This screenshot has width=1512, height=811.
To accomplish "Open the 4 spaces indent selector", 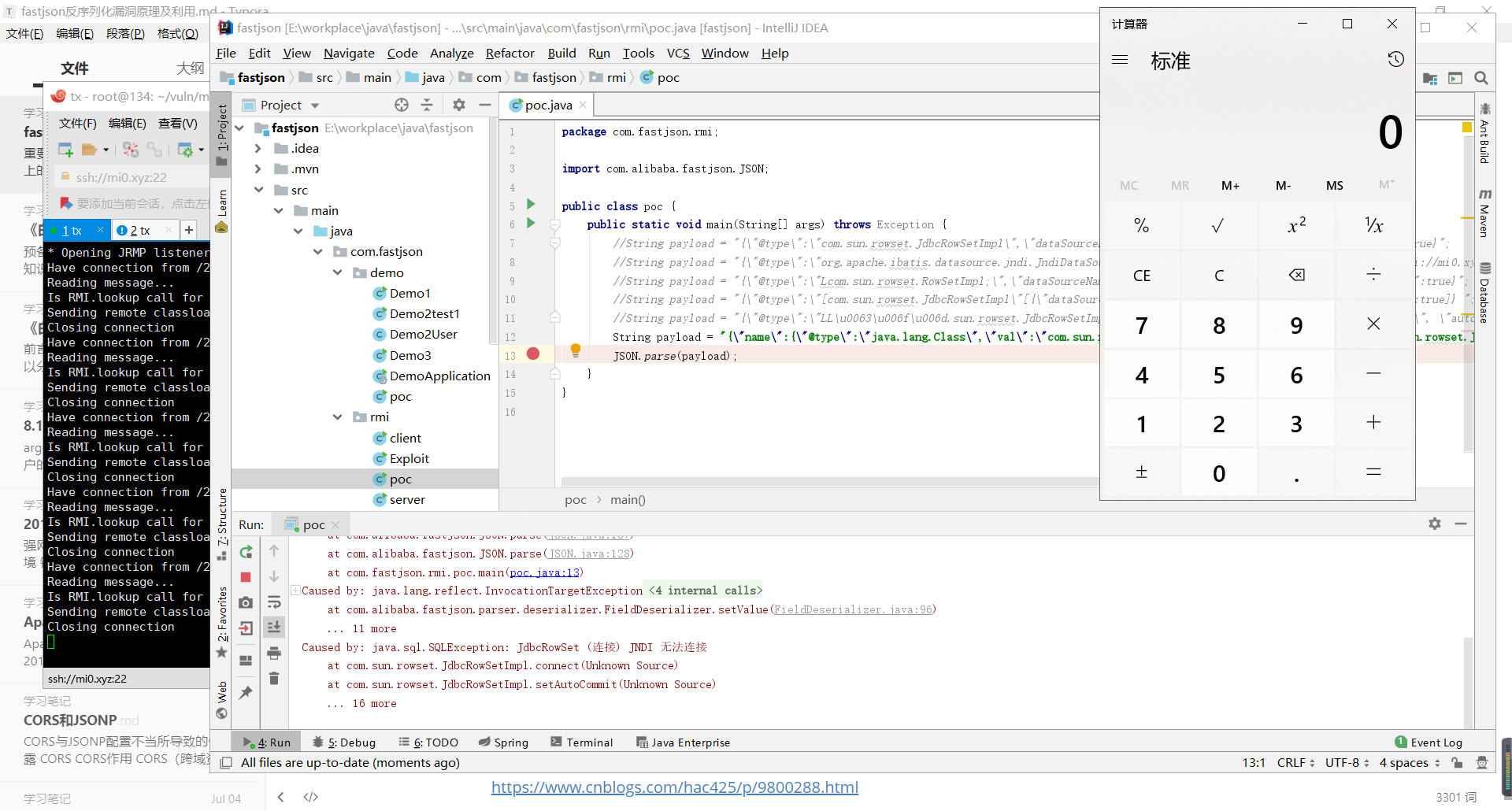I will (x=1410, y=762).
